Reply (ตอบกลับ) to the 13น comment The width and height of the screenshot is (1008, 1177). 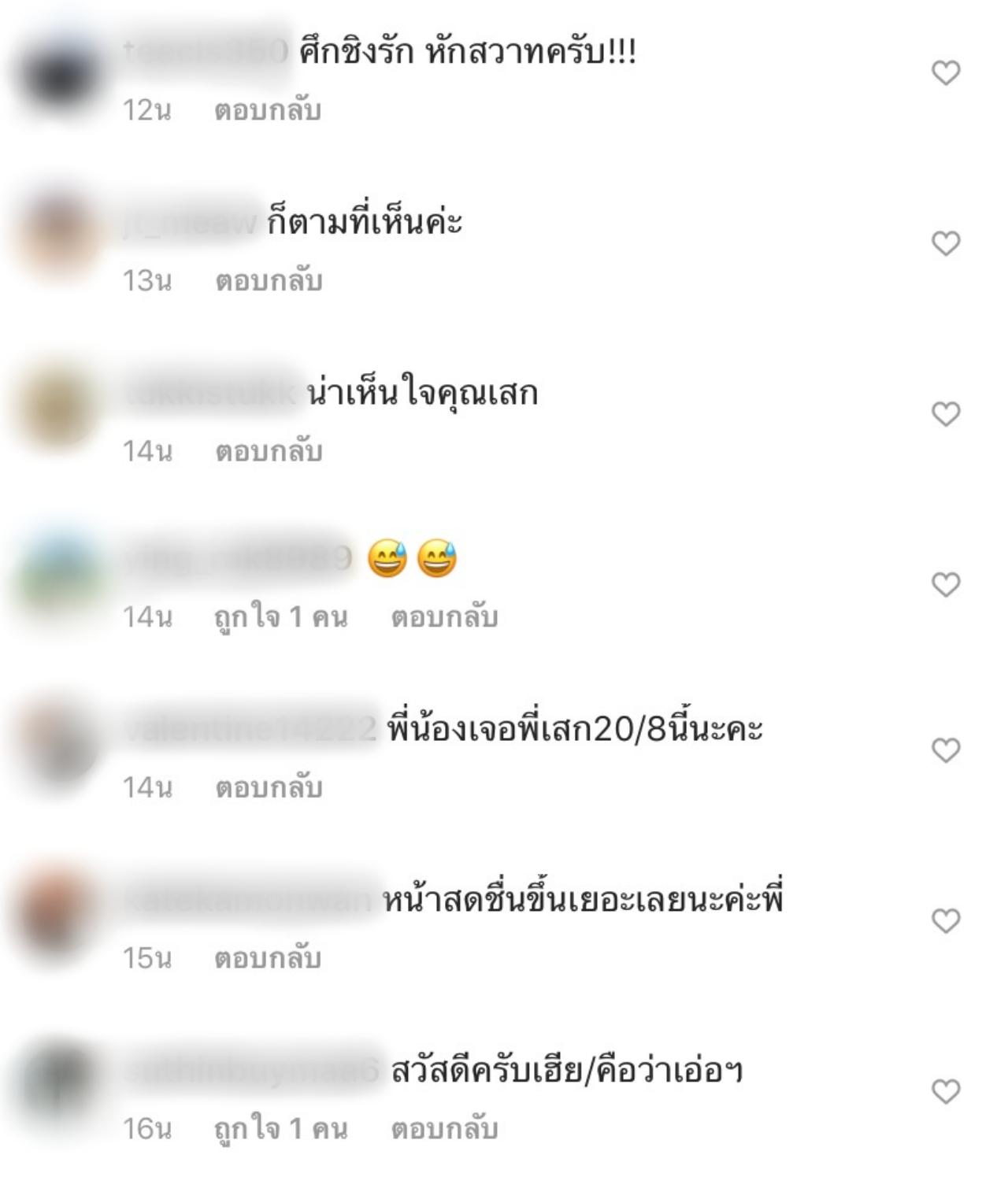269,281
